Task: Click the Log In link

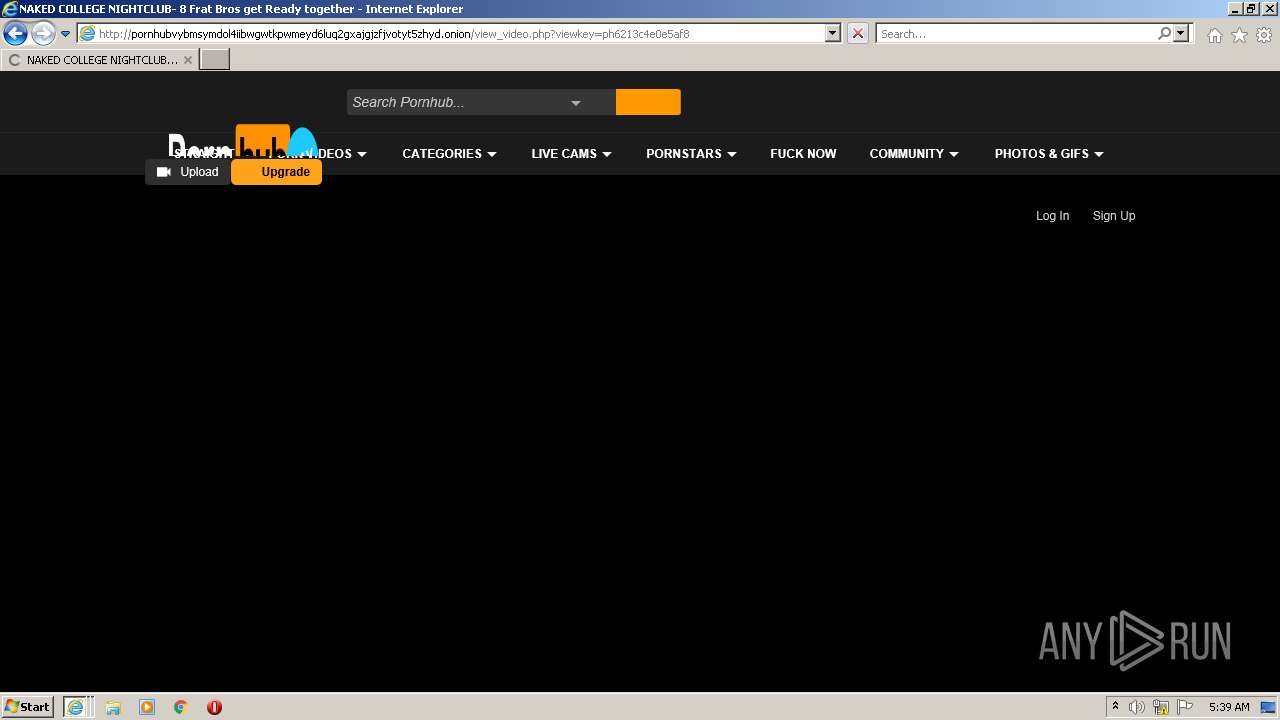Action: [x=1052, y=216]
